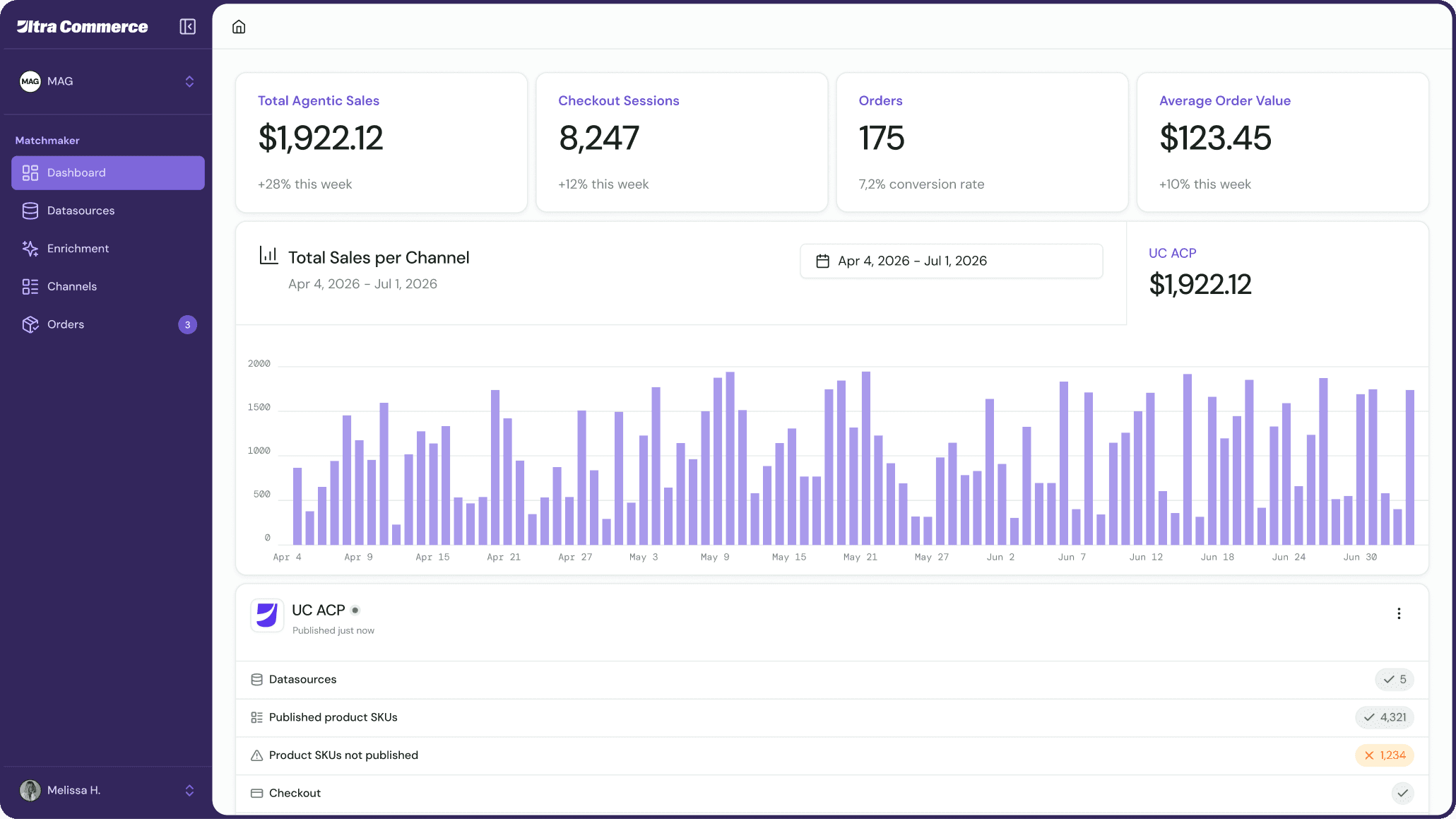Open the Channels sidebar item

[71, 286]
